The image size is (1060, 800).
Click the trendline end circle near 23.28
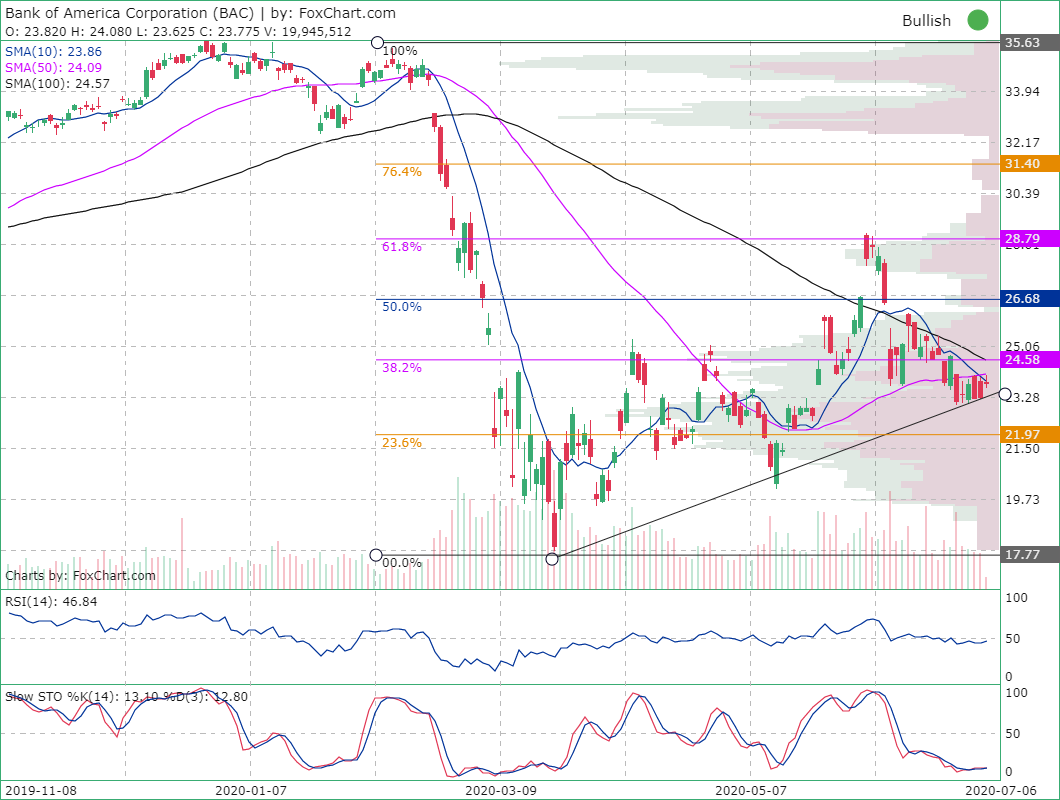pos(1005,394)
